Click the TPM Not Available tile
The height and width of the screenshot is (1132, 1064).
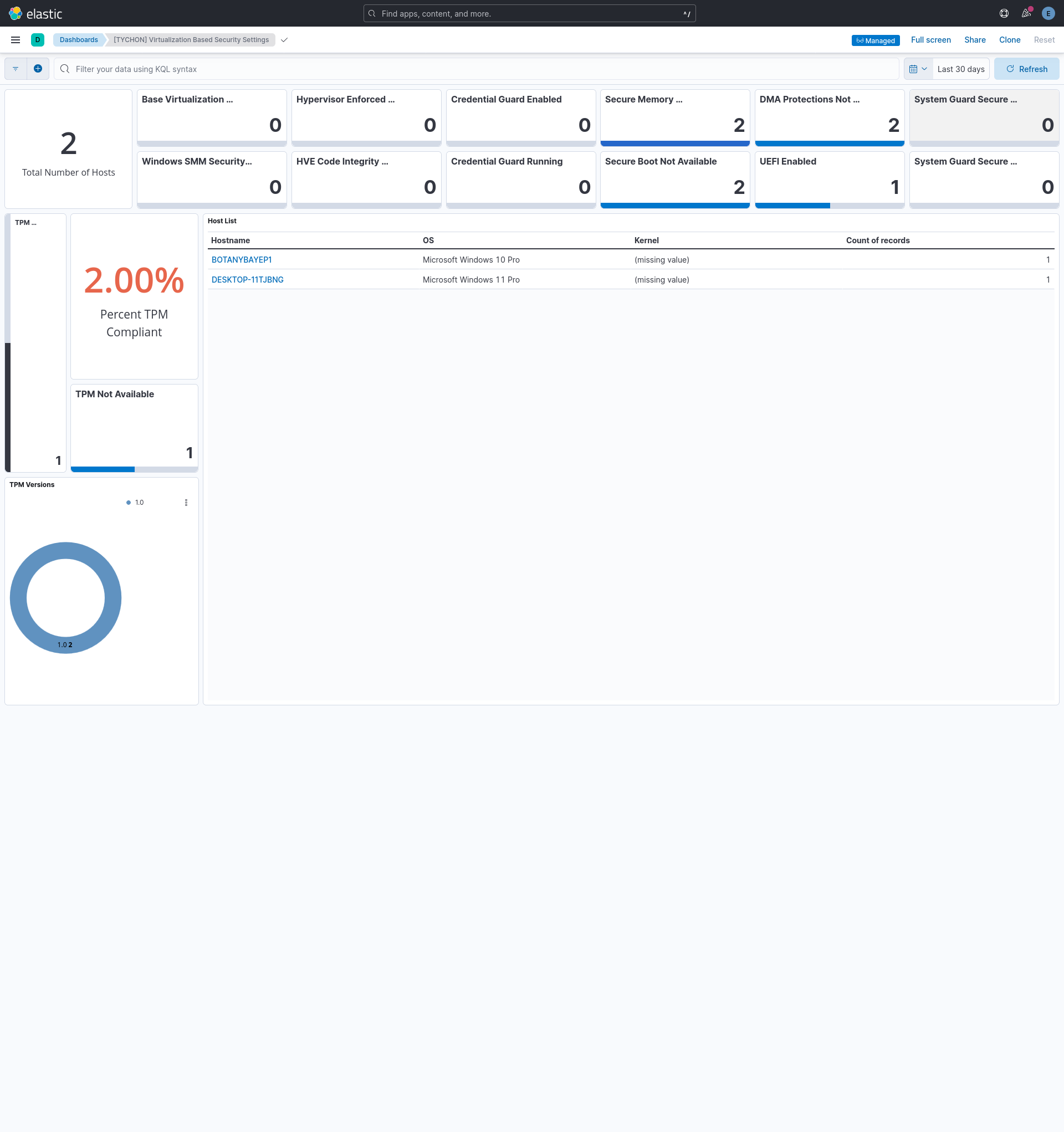[x=135, y=428]
